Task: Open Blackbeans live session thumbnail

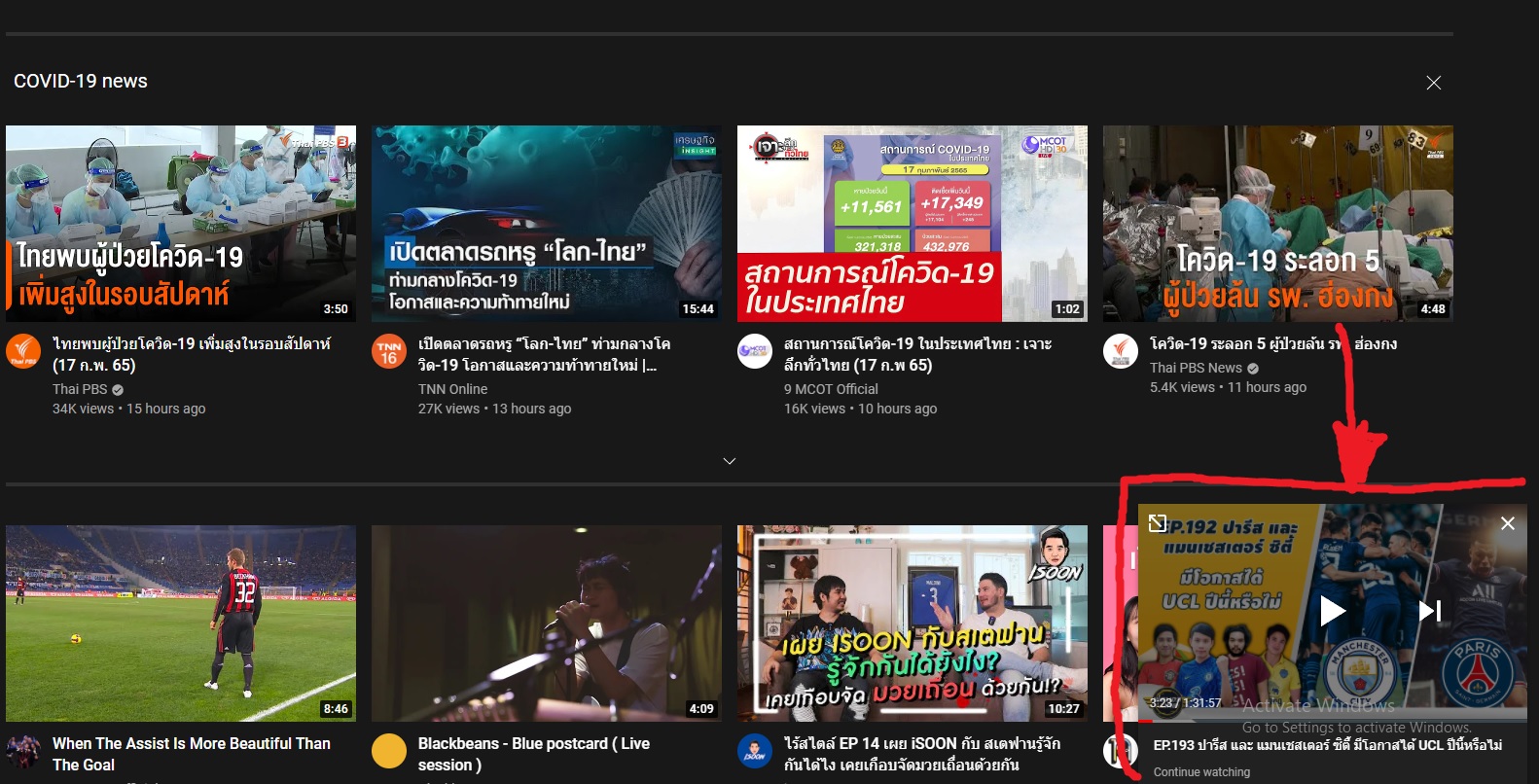Action: click(x=547, y=624)
